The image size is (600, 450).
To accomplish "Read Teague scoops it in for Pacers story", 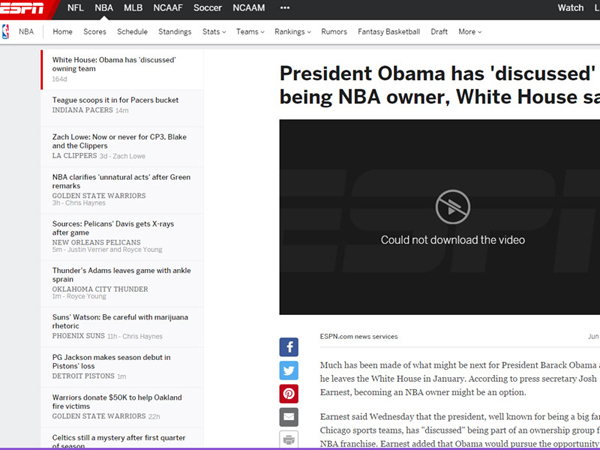I will point(115,100).
